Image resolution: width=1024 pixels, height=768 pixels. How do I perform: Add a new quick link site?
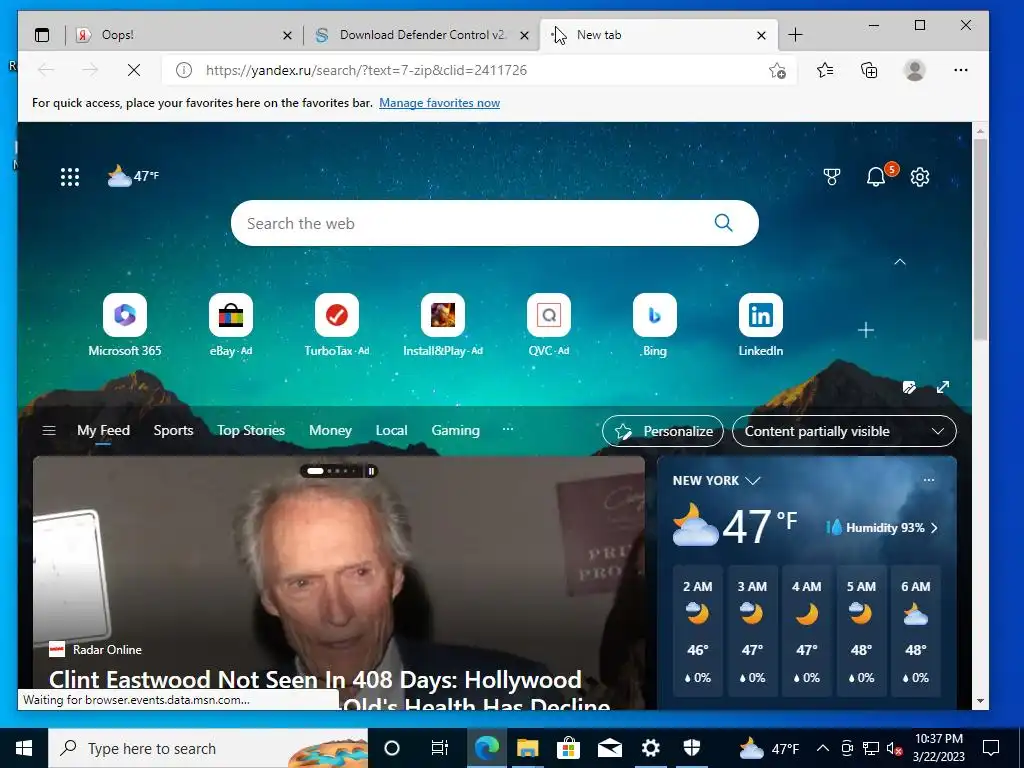coord(866,330)
